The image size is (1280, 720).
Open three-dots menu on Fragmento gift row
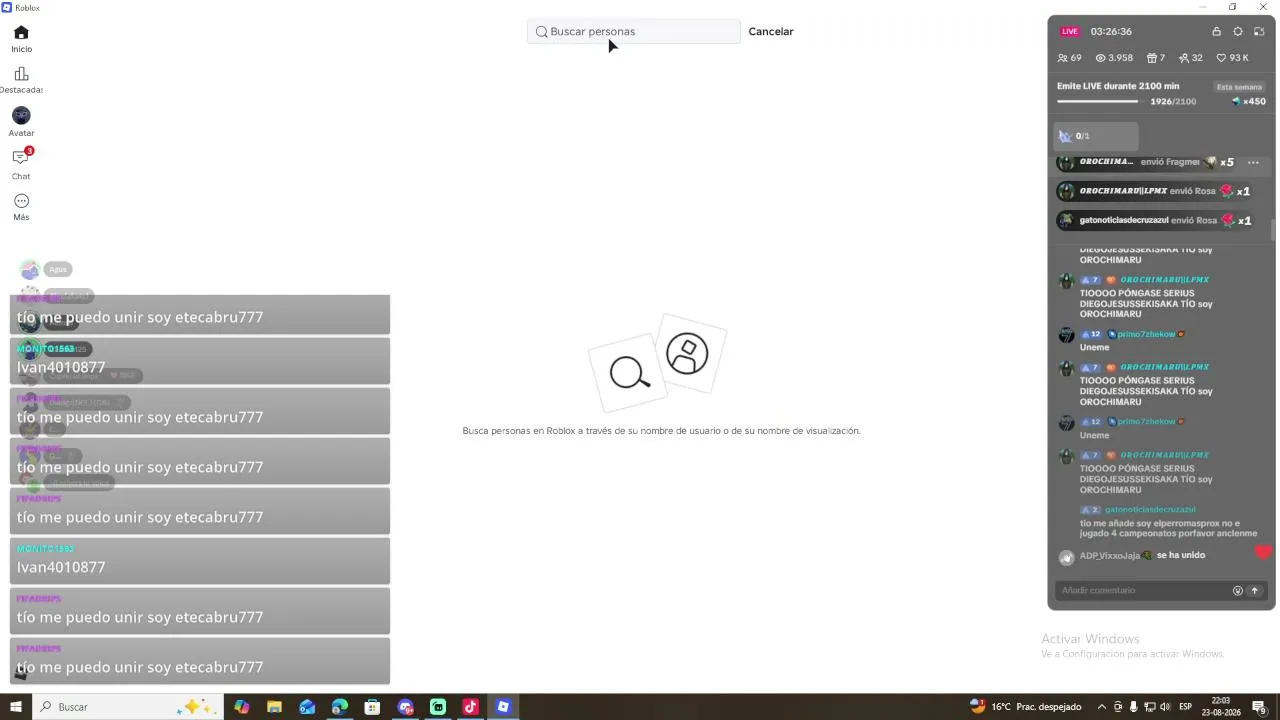(1253, 162)
